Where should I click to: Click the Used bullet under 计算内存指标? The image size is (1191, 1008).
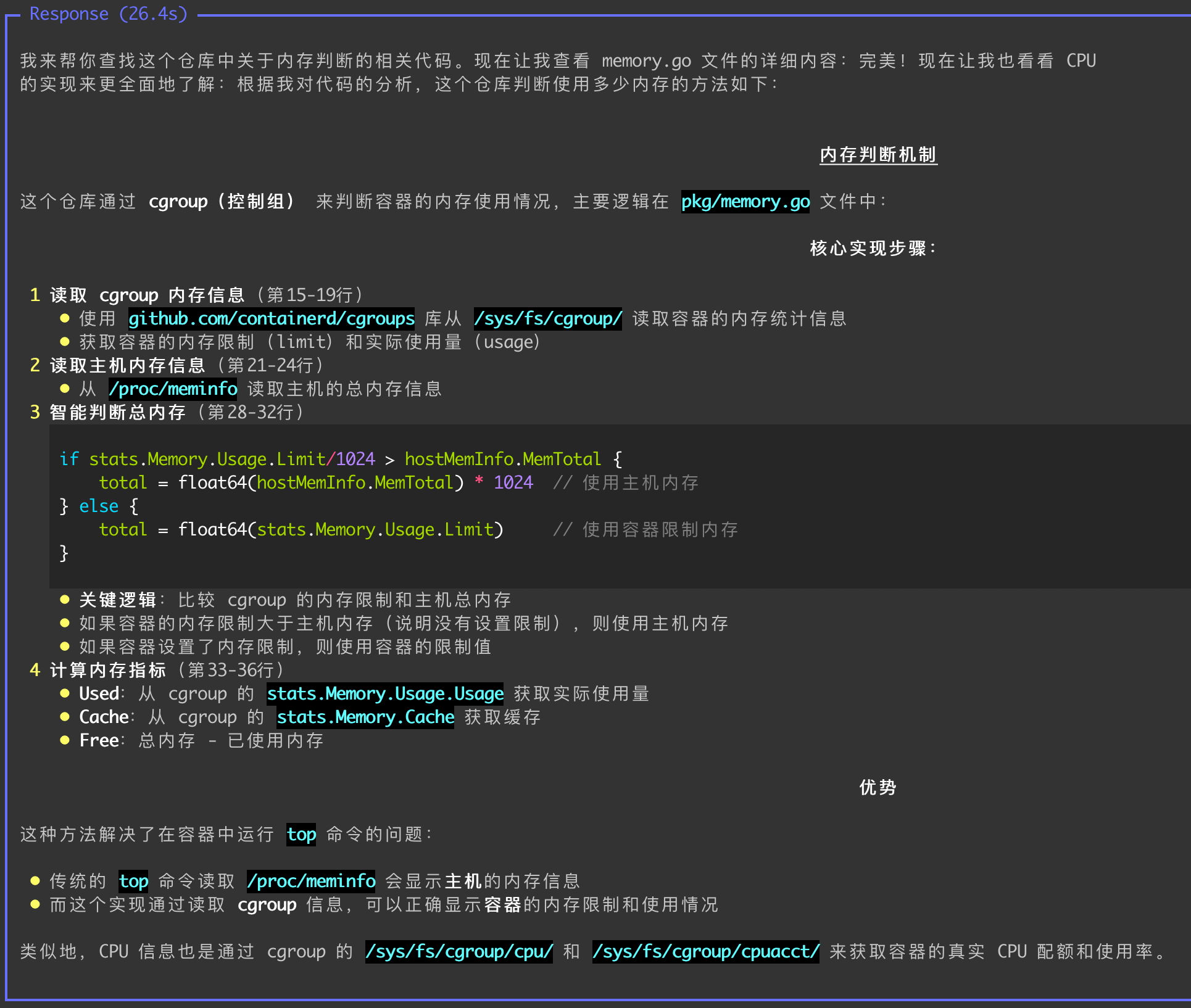99,693
